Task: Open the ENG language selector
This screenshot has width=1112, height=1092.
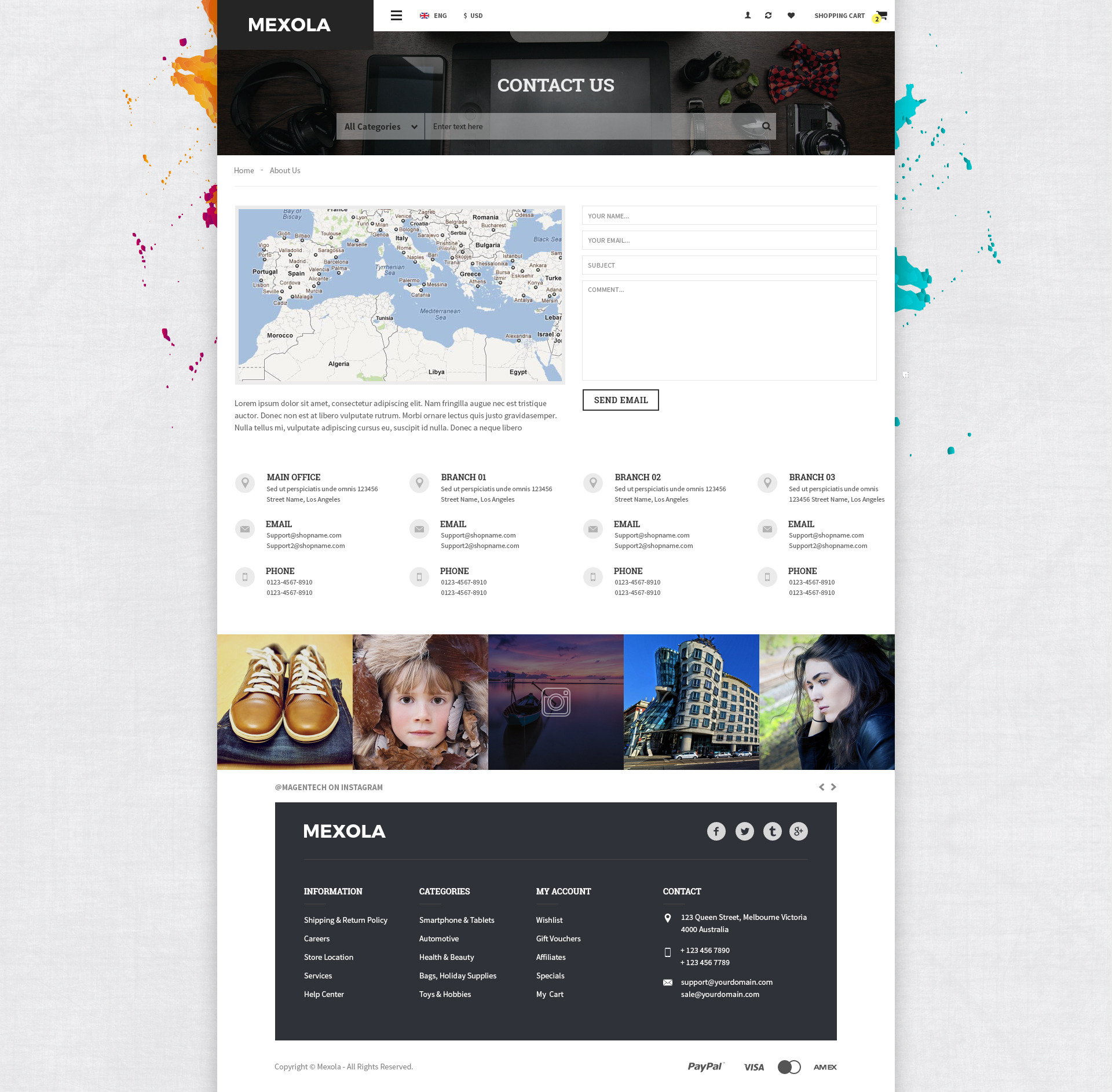Action: coord(433,16)
